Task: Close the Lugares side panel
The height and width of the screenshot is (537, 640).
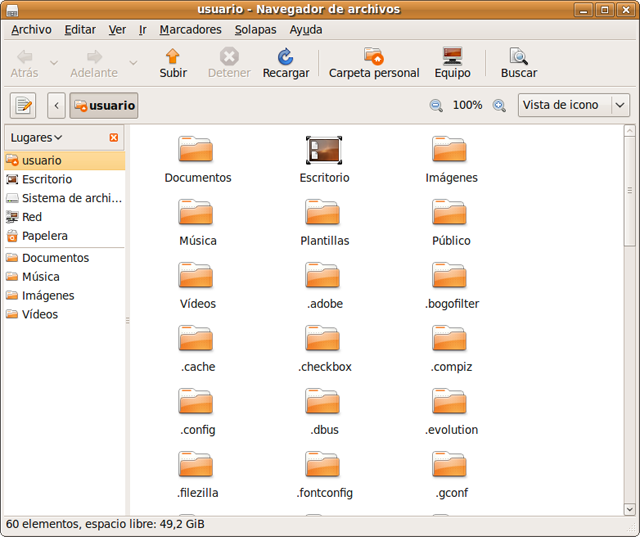Action: coord(114,137)
